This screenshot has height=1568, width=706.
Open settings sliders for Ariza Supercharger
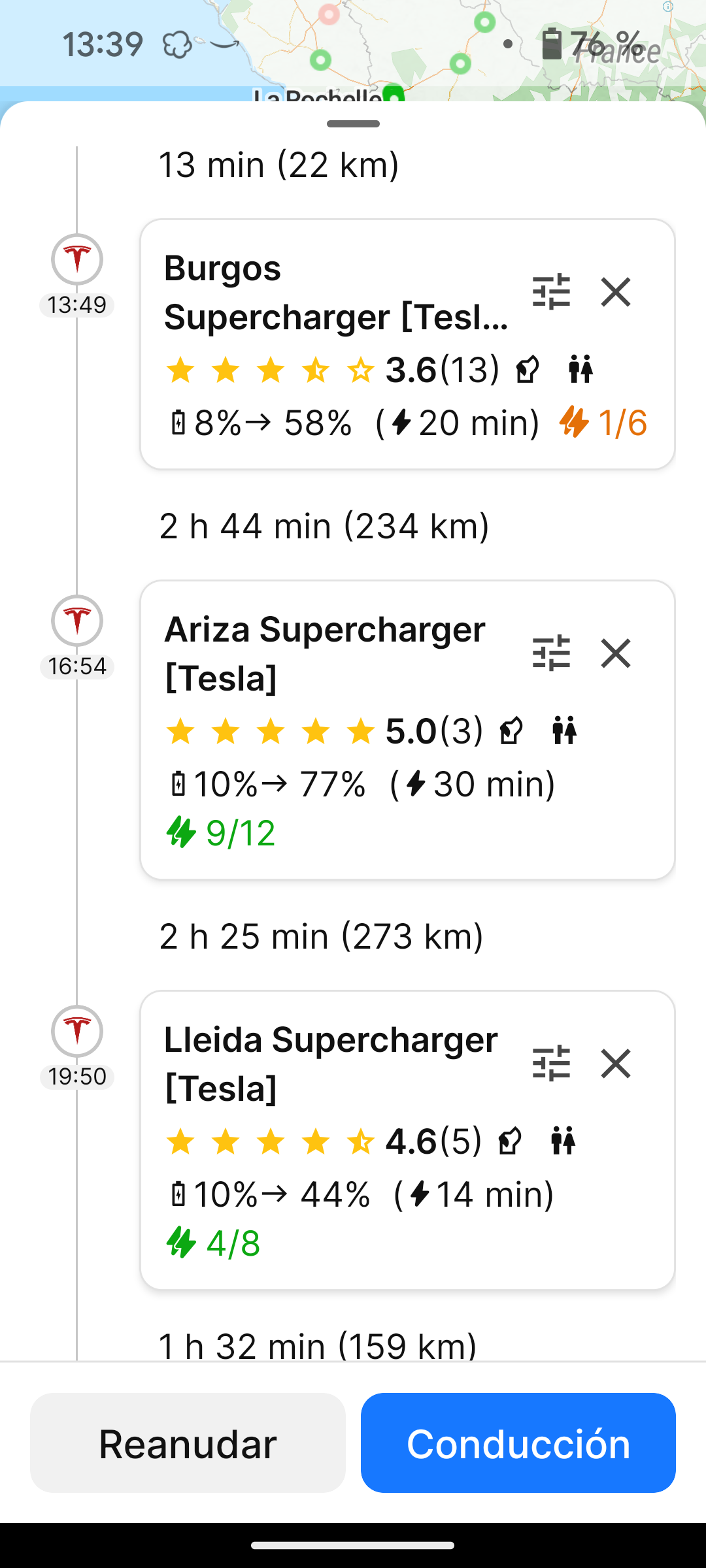[551, 653]
